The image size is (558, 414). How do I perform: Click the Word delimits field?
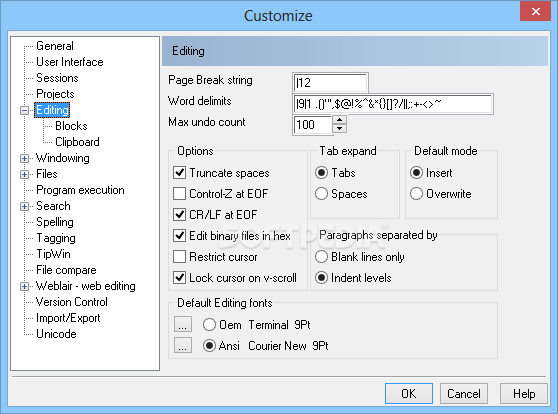pyautogui.click(x=393, y=104)
